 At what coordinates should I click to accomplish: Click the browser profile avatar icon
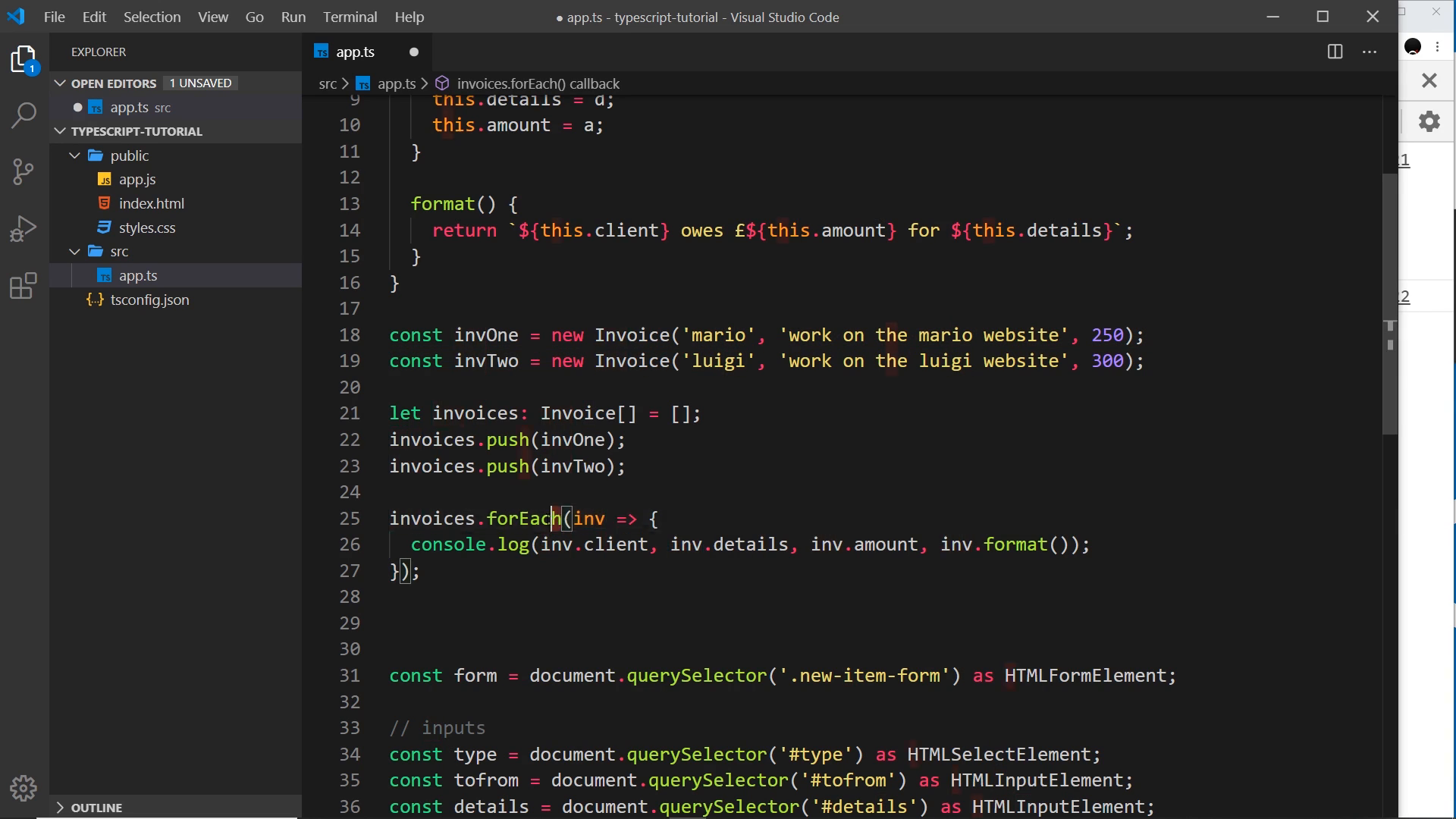[1413, 47]
